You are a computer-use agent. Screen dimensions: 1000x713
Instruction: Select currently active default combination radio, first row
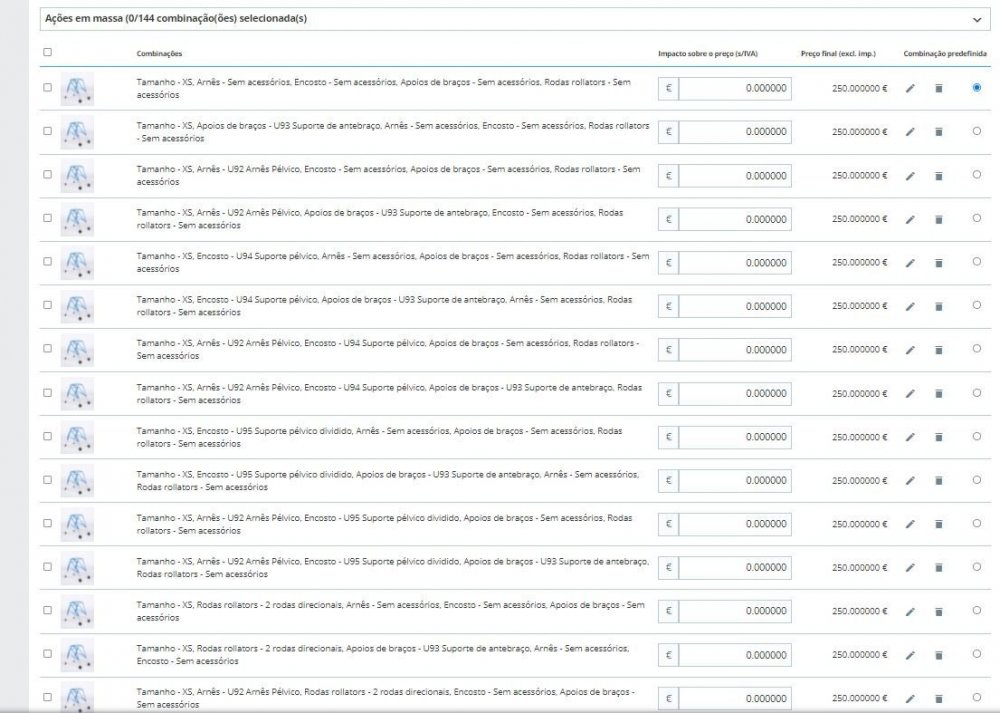(x=976, y=87)
